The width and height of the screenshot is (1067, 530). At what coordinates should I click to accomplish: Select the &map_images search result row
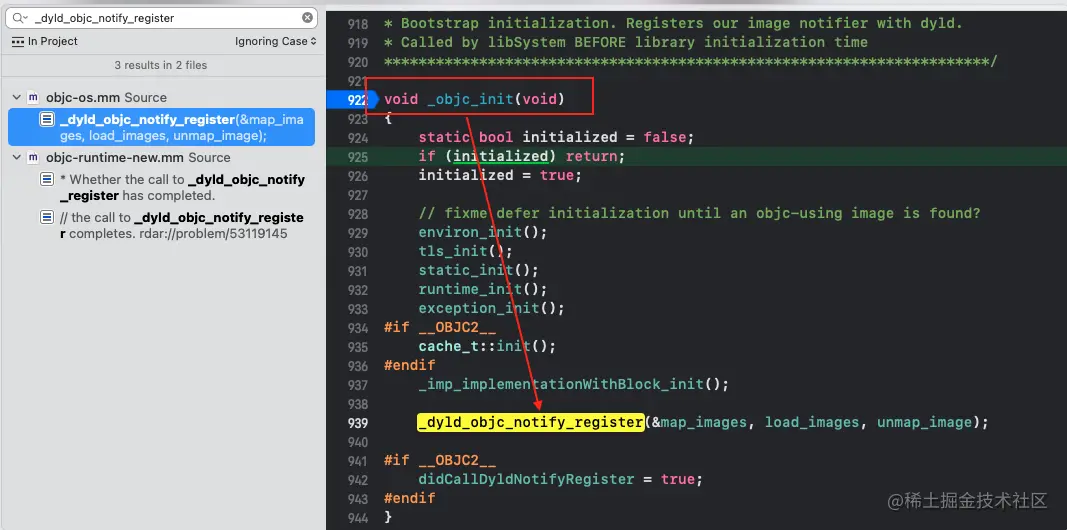161,127
